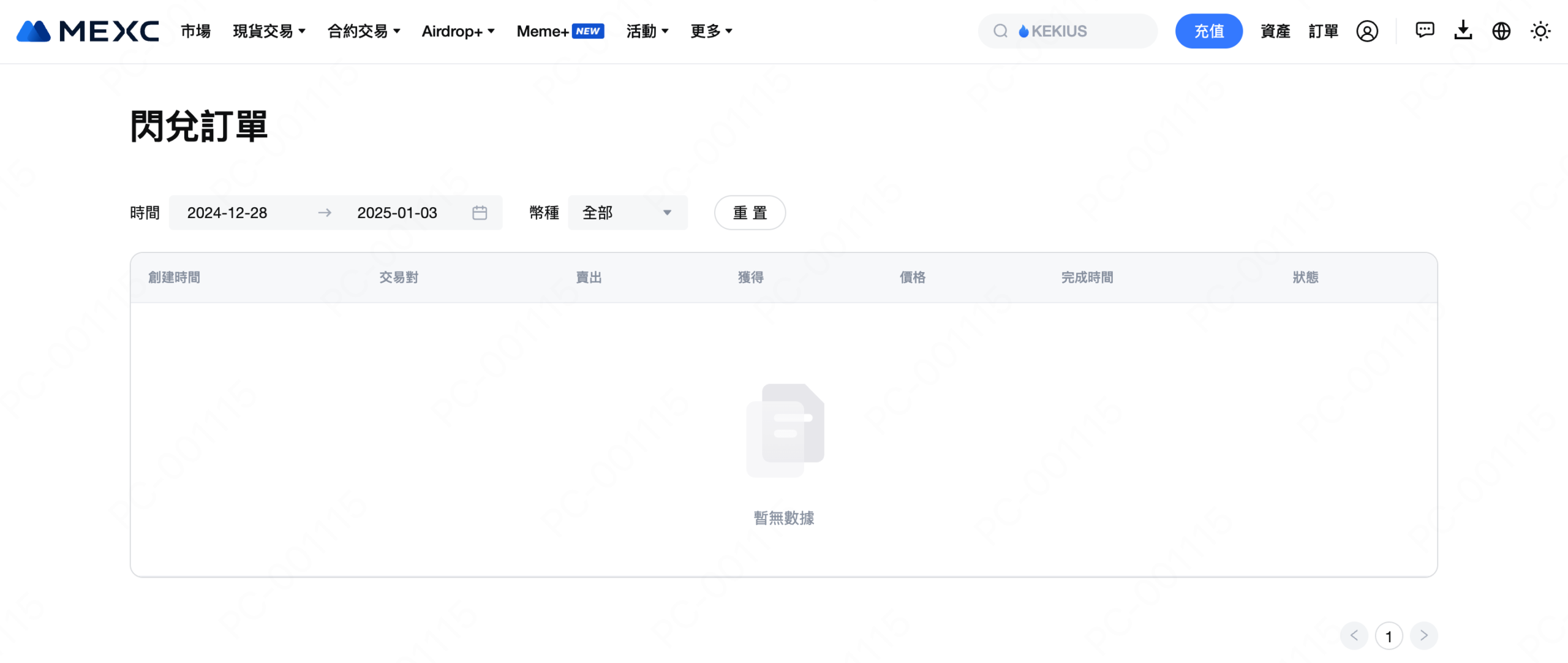Open the 訂單 menu

pos(1323,31)
